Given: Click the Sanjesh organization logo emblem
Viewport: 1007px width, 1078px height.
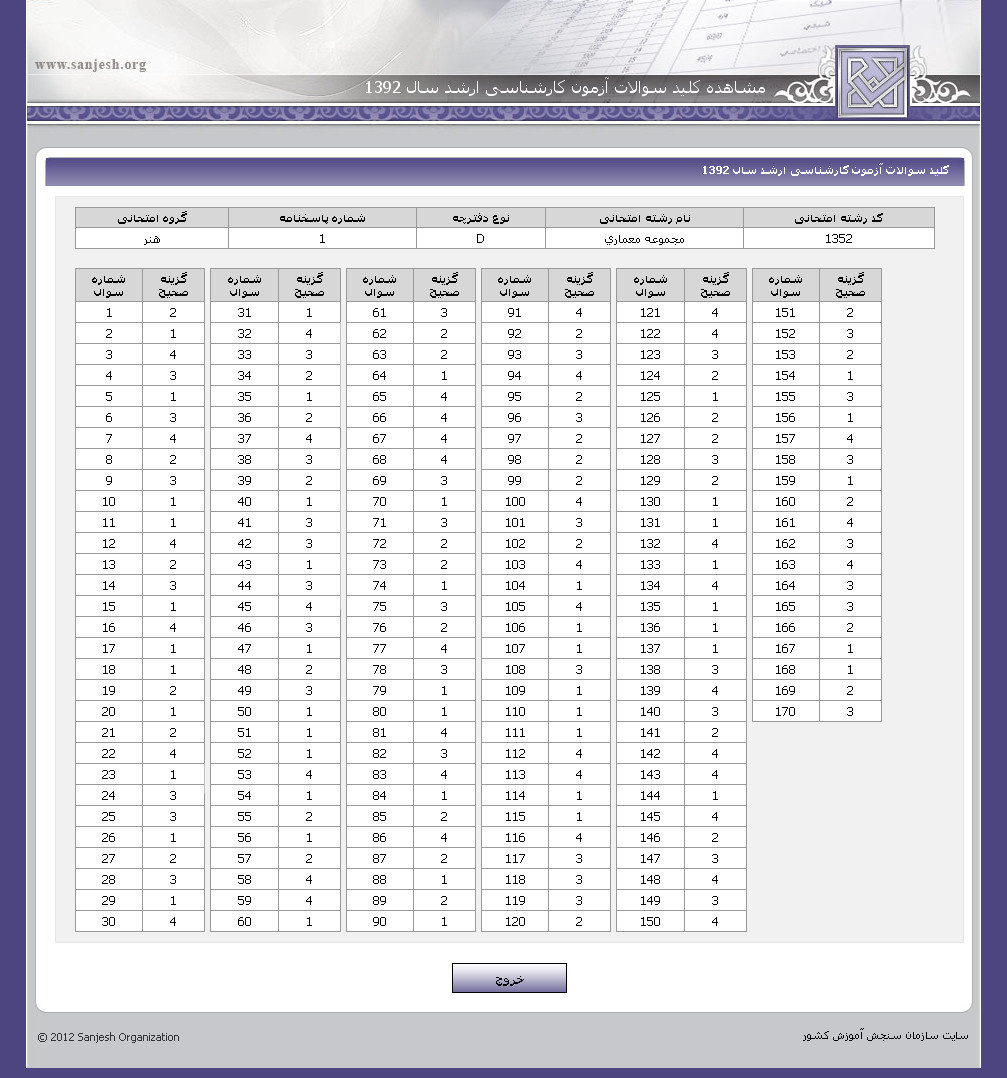Looking at the screenshot, I should tap(872, 82).
